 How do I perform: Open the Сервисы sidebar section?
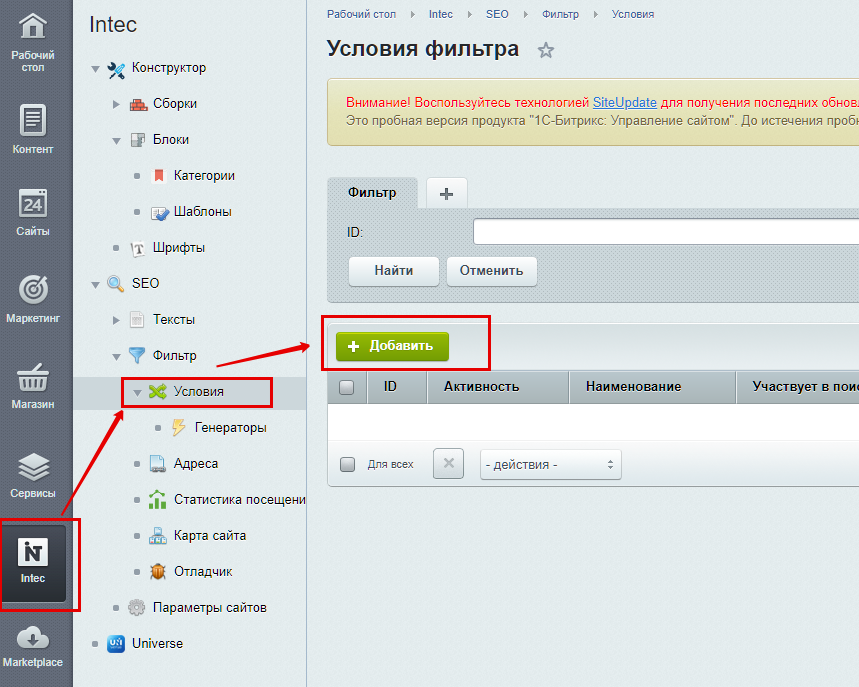33,474
